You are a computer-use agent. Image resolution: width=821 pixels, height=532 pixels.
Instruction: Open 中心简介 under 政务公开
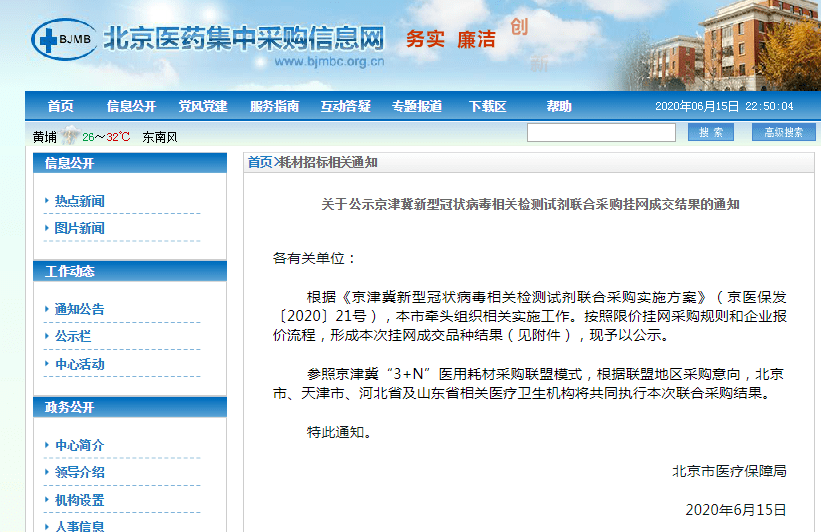coord(79,445)
